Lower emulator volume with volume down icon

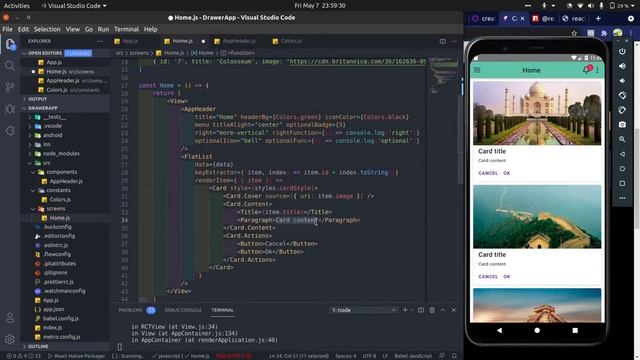pyautogui.click(x=622, y=81)
